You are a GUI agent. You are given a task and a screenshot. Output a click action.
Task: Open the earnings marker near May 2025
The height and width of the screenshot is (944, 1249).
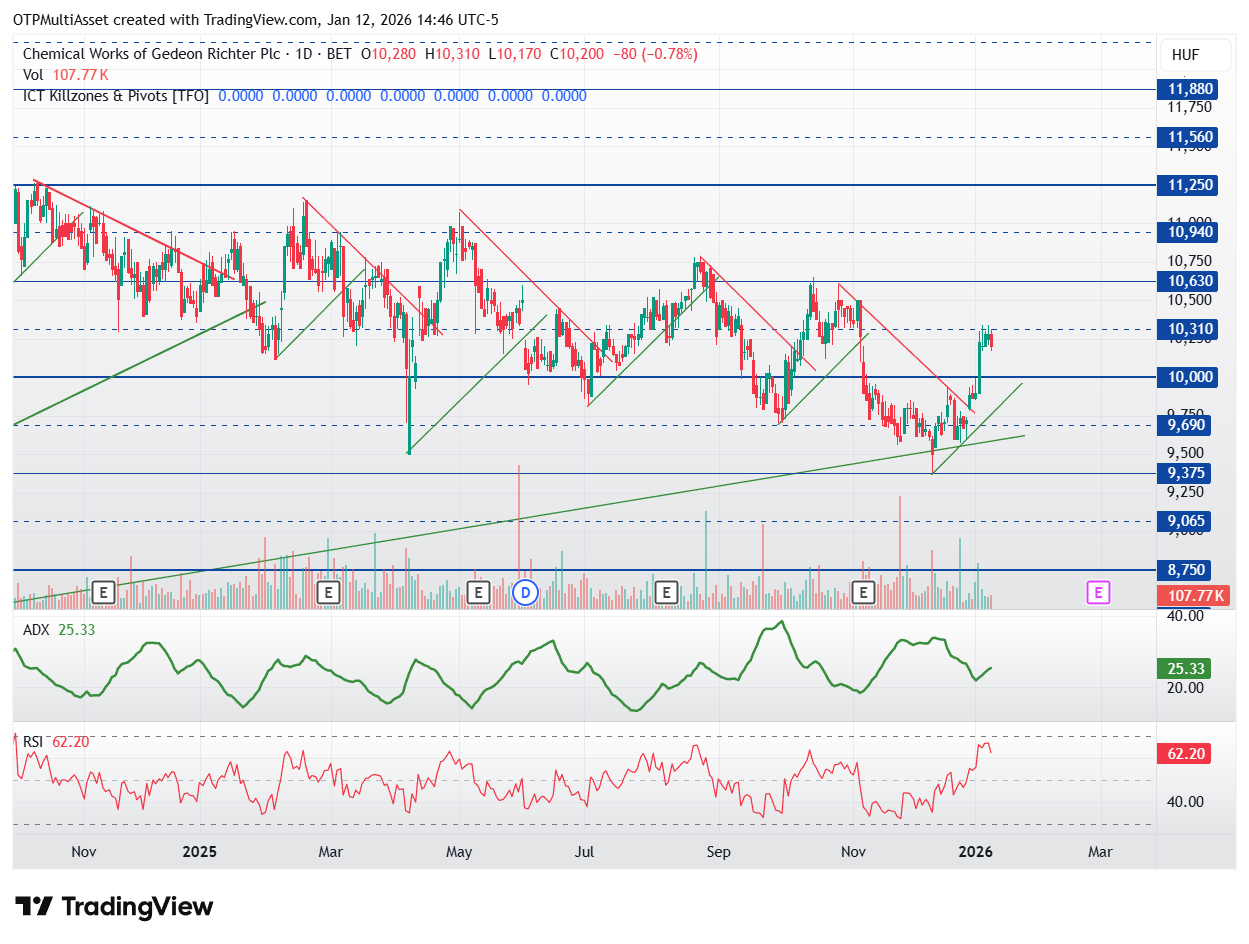[478, 593]
